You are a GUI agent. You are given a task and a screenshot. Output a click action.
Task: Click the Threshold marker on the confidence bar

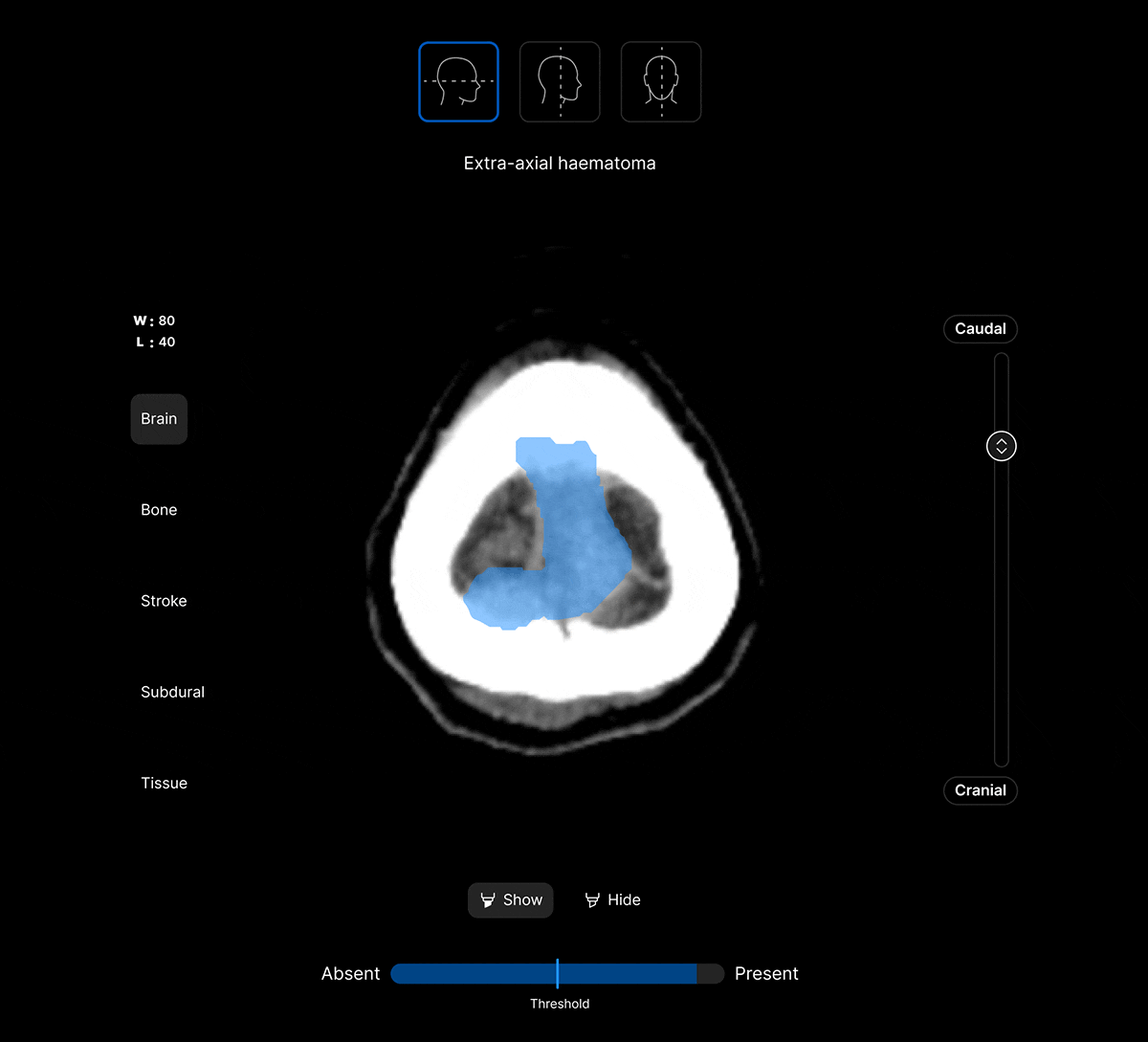558,974
